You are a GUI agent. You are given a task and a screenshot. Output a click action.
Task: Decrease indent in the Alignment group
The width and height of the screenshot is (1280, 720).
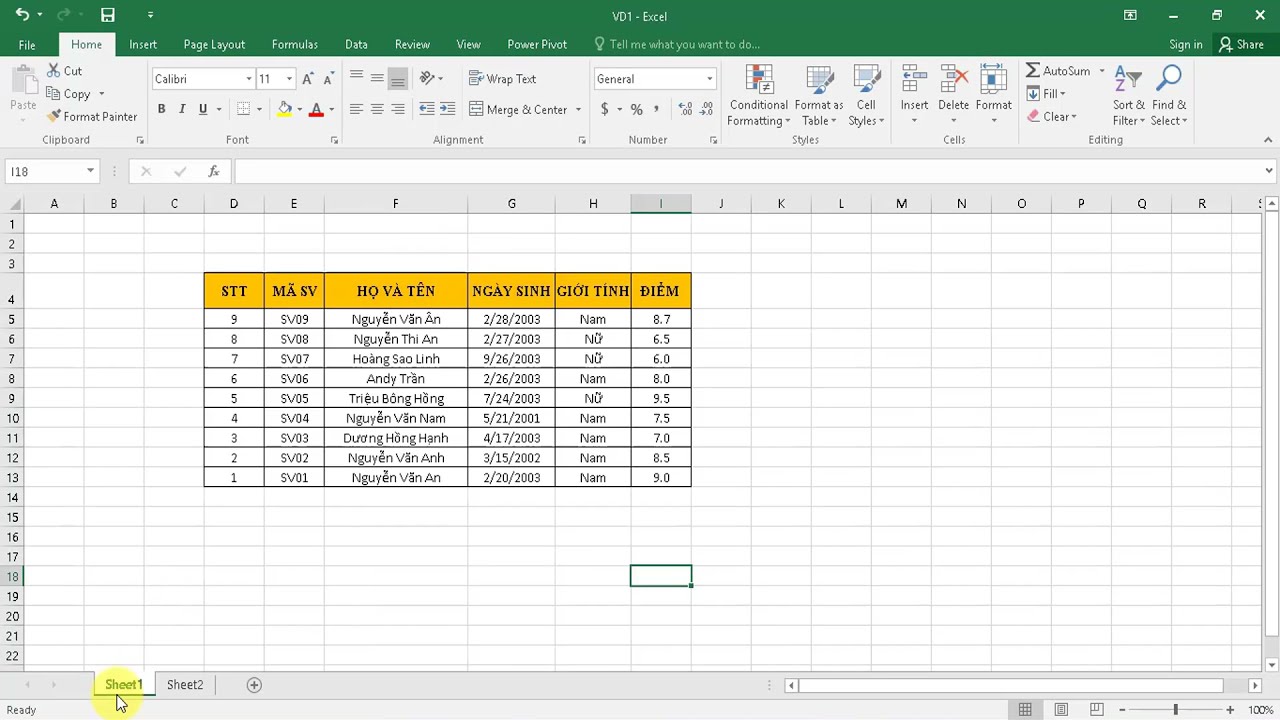pos(427,109)
